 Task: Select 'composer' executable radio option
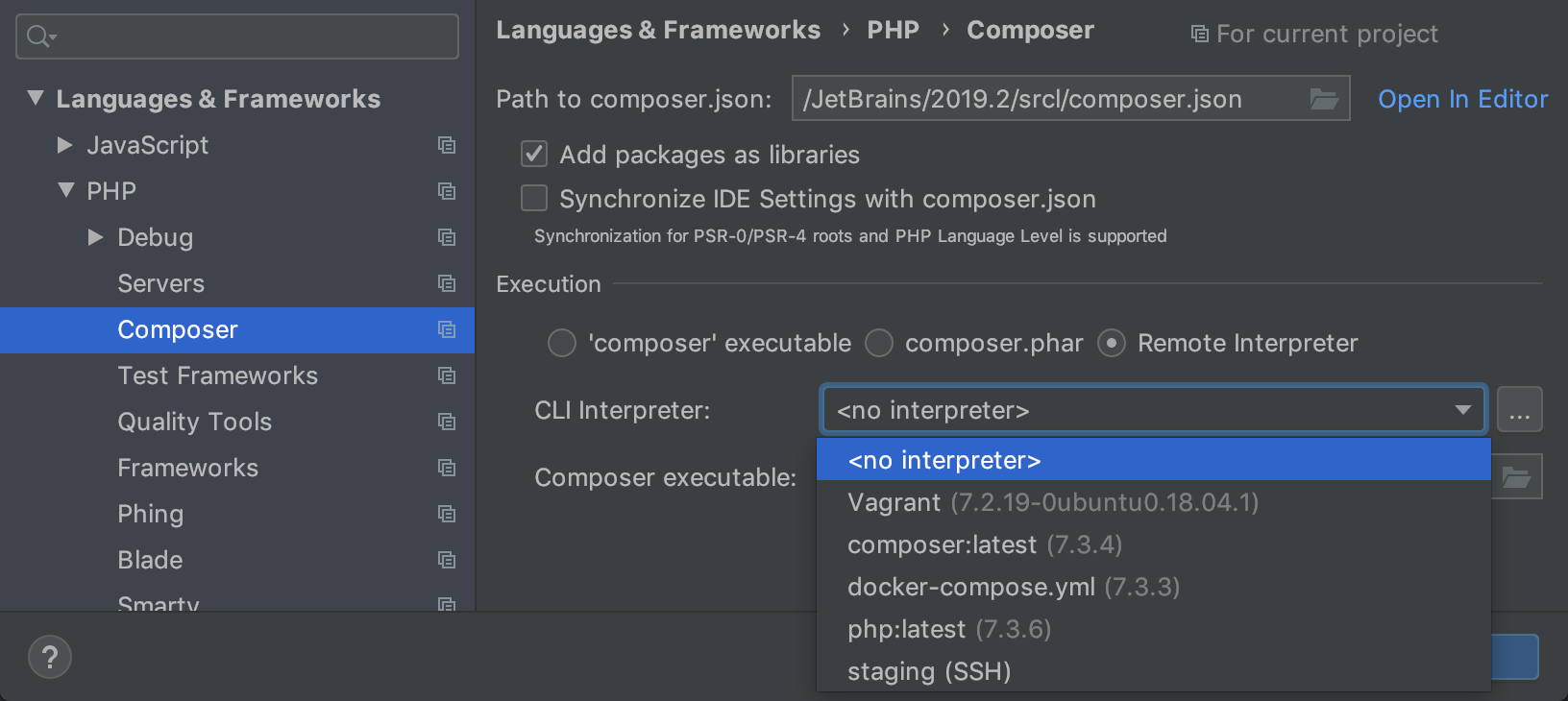click(562, 343)
